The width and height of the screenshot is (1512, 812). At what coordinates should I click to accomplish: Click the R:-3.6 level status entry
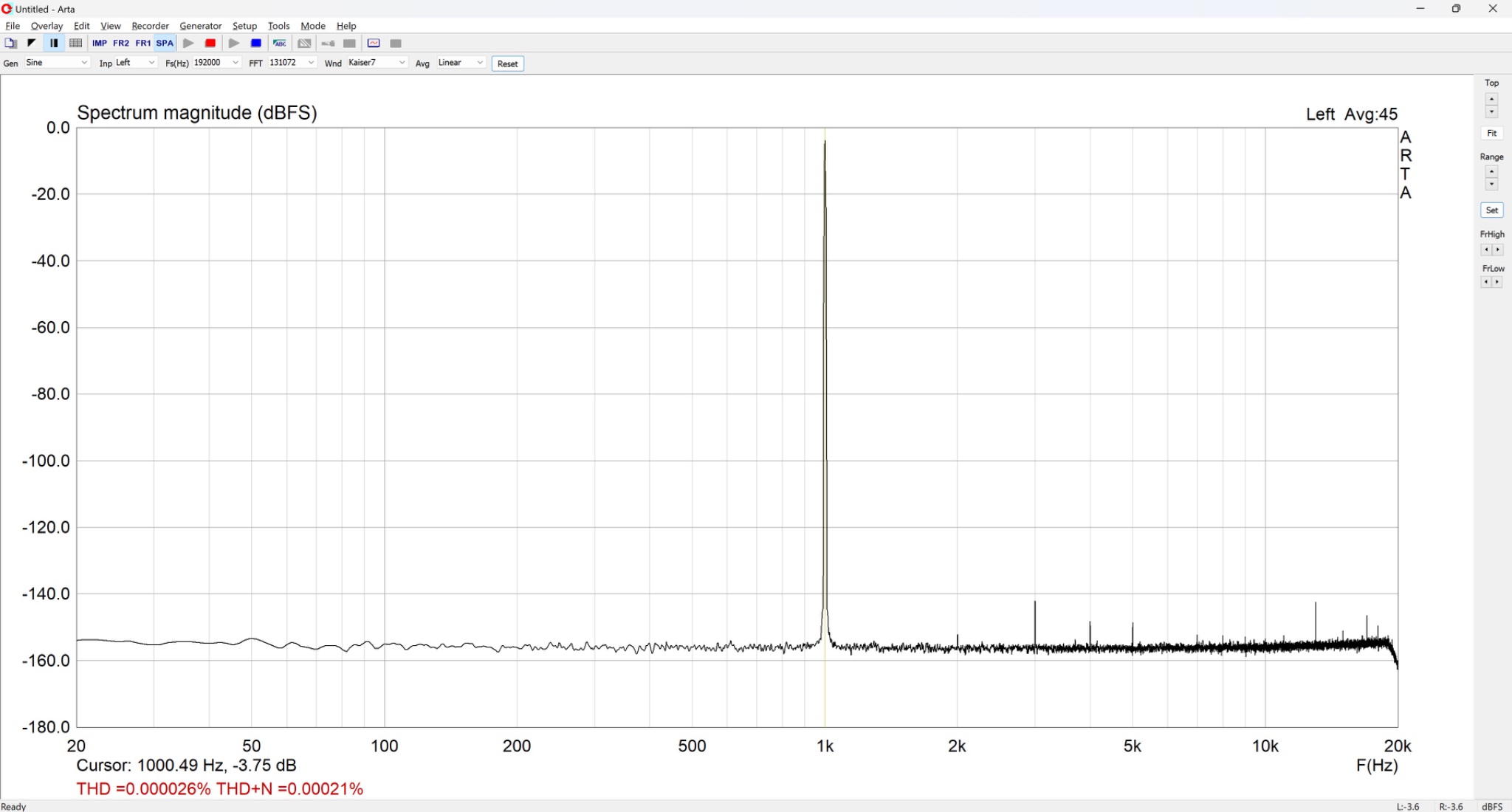1451,807
